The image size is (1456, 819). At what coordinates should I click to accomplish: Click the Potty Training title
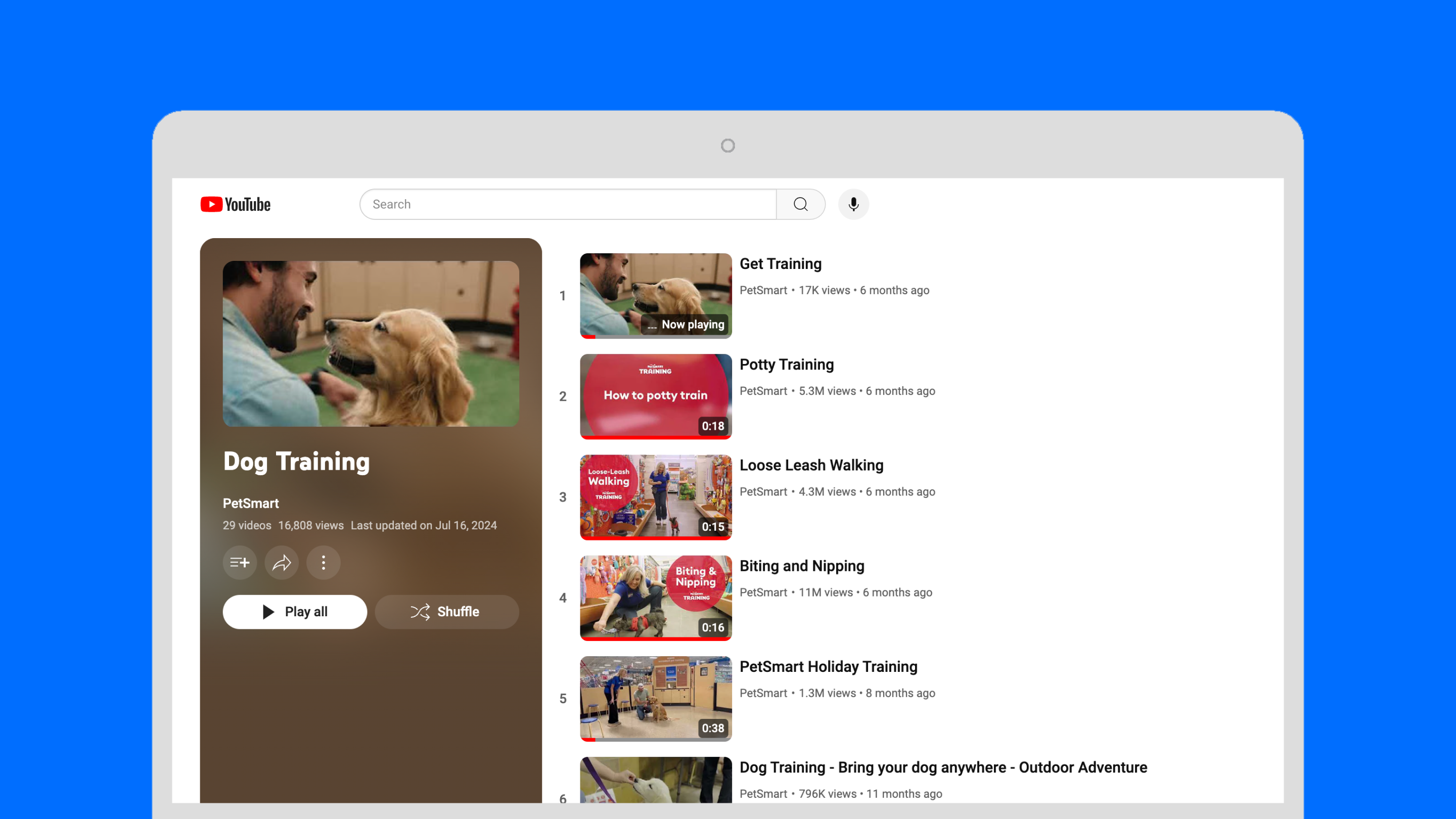pyautogui.click(x=787, y=365)
